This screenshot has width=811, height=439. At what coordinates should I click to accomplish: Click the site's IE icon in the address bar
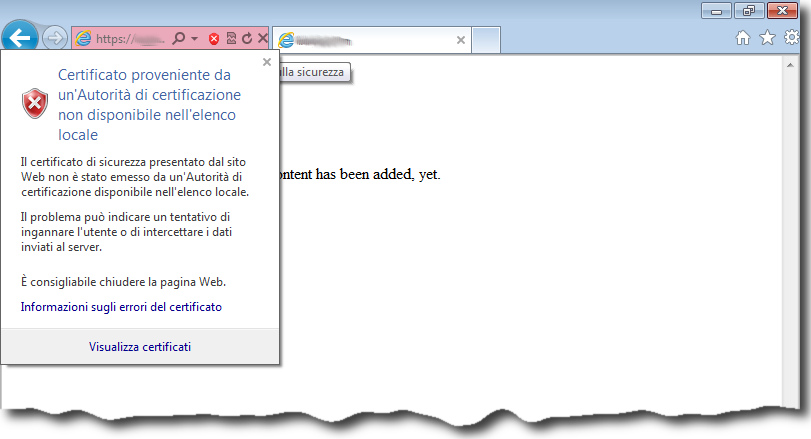coord(84,39)
